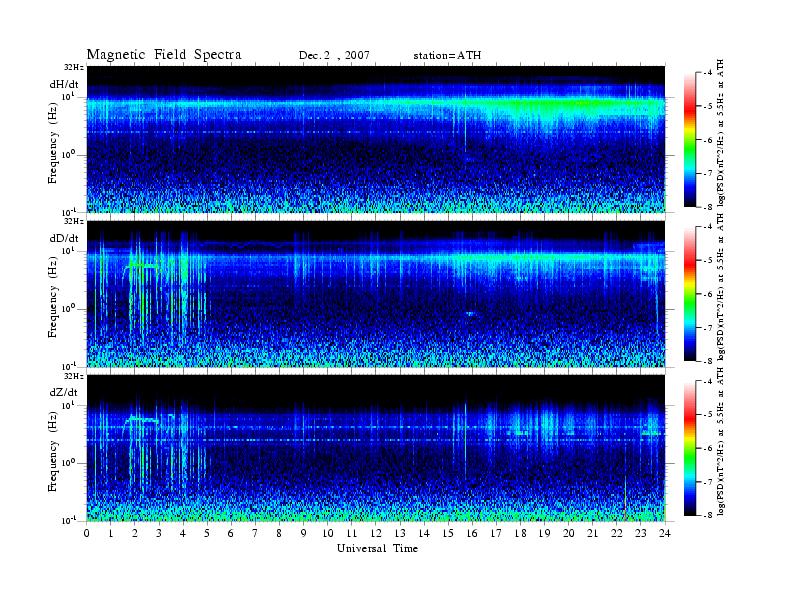Click the "Universal Time" axis label
Screen dimensions: 792x612
(x=377, y=548)
